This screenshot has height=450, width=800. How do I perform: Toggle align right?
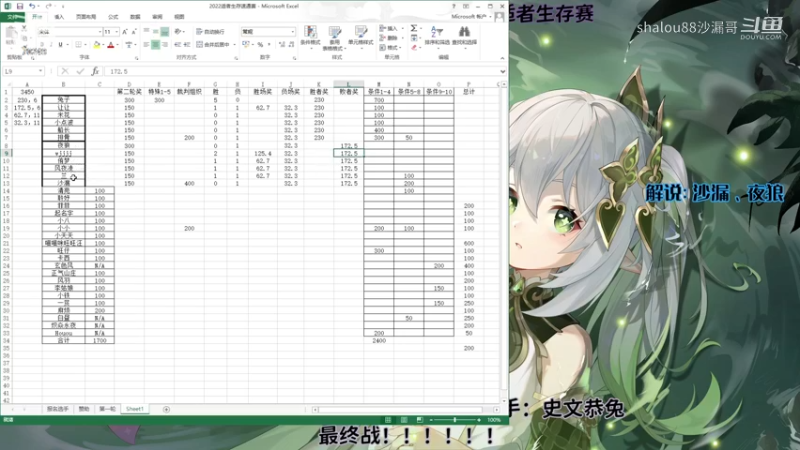tap(165, 45)
